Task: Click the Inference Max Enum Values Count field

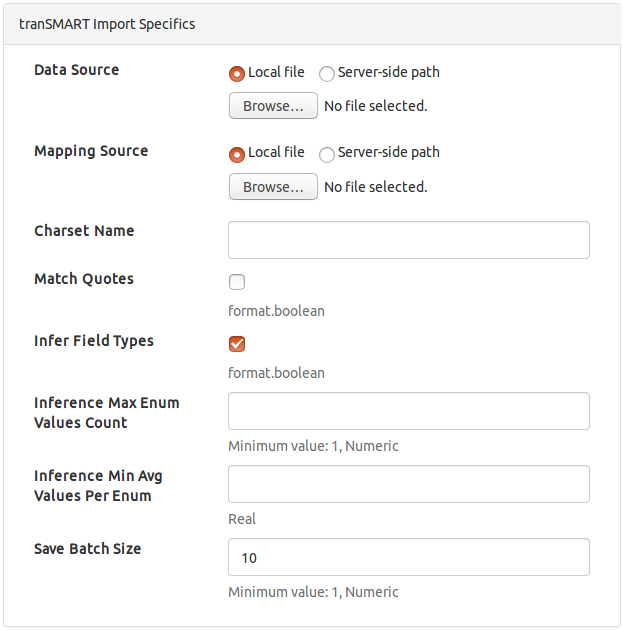Action: coord(409,411)
